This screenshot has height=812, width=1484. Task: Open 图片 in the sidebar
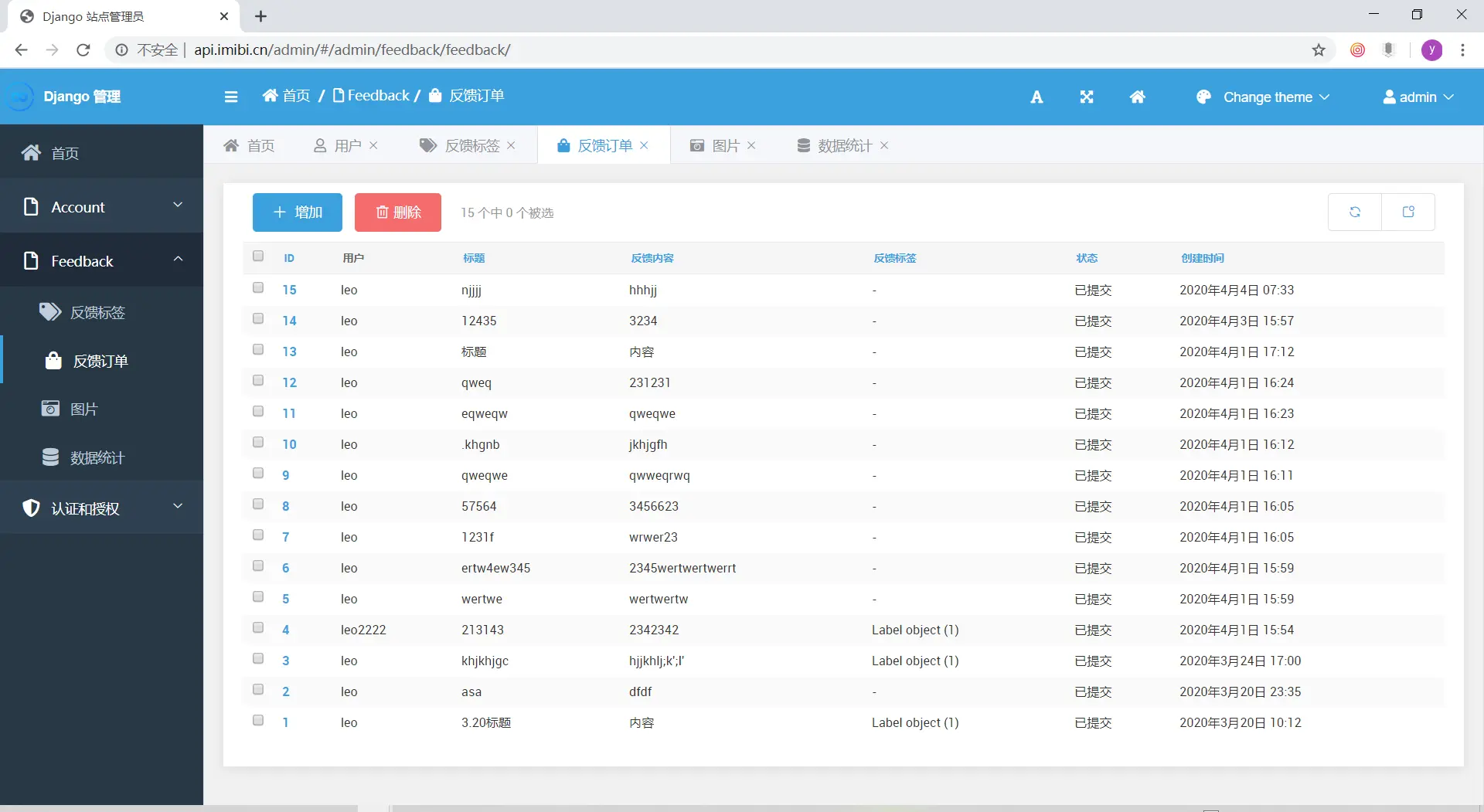pos(101,409)
